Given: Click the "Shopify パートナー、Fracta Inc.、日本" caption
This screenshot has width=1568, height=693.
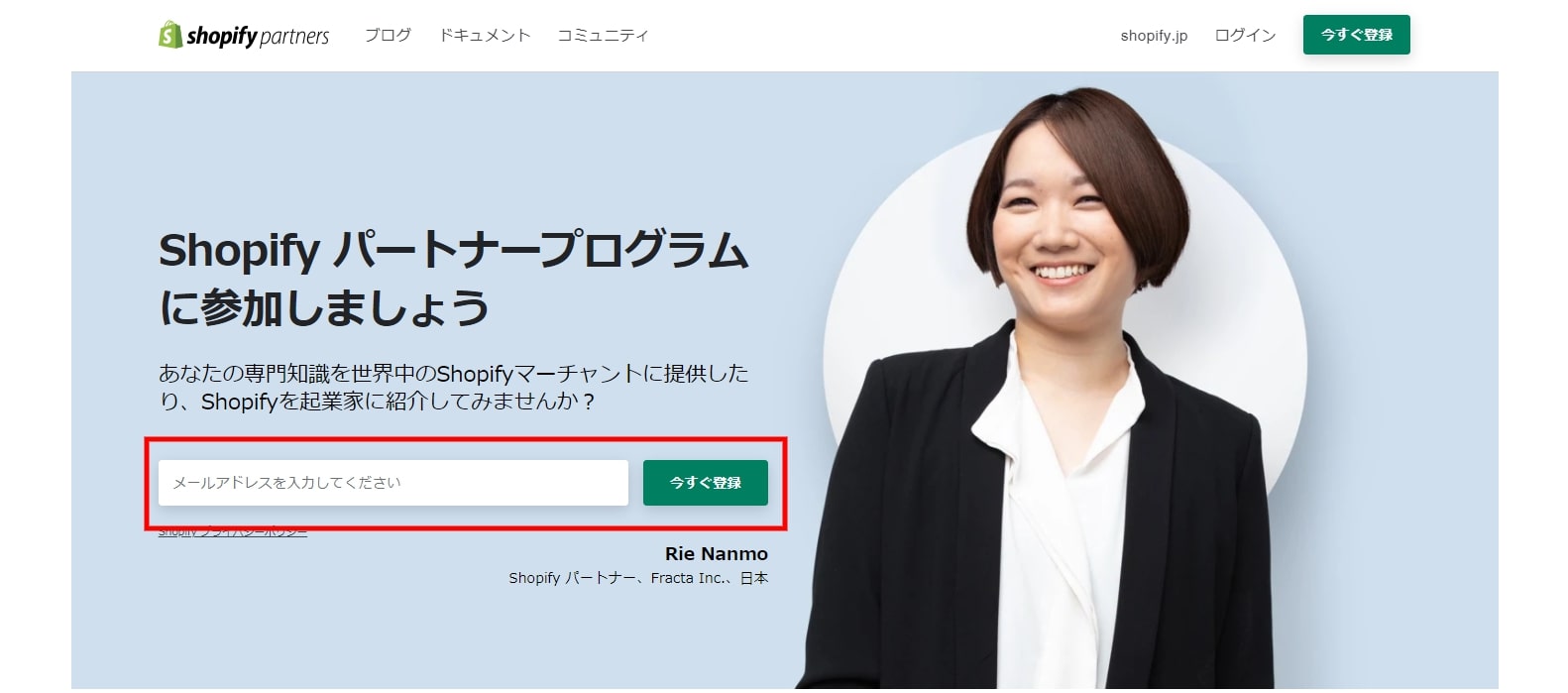Looking at the screenshot, I should [x=638, y=578].
